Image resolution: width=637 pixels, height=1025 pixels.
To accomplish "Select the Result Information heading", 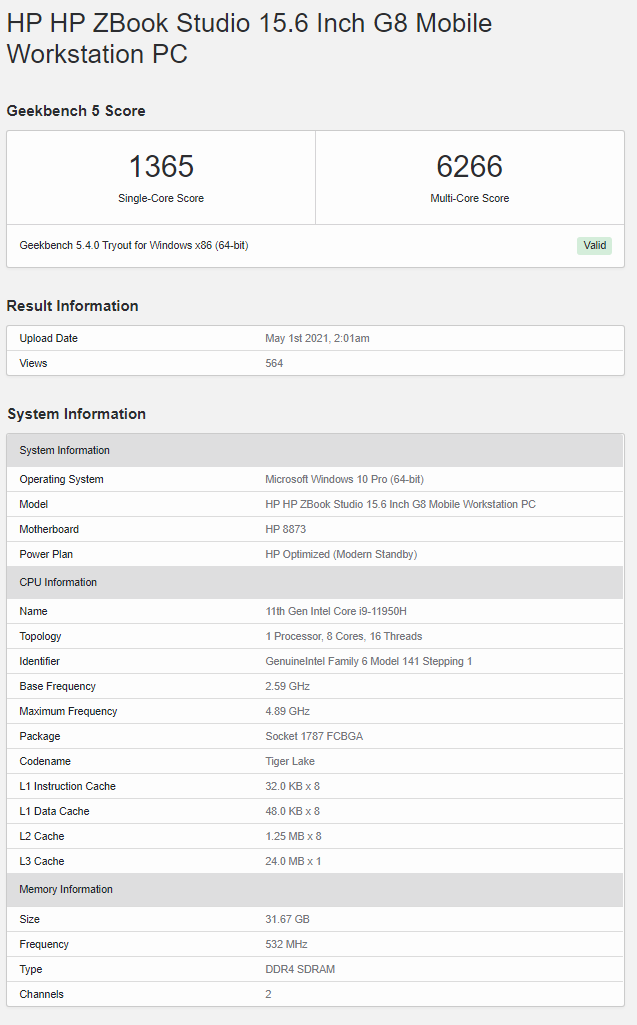I will tap(73, 306).
